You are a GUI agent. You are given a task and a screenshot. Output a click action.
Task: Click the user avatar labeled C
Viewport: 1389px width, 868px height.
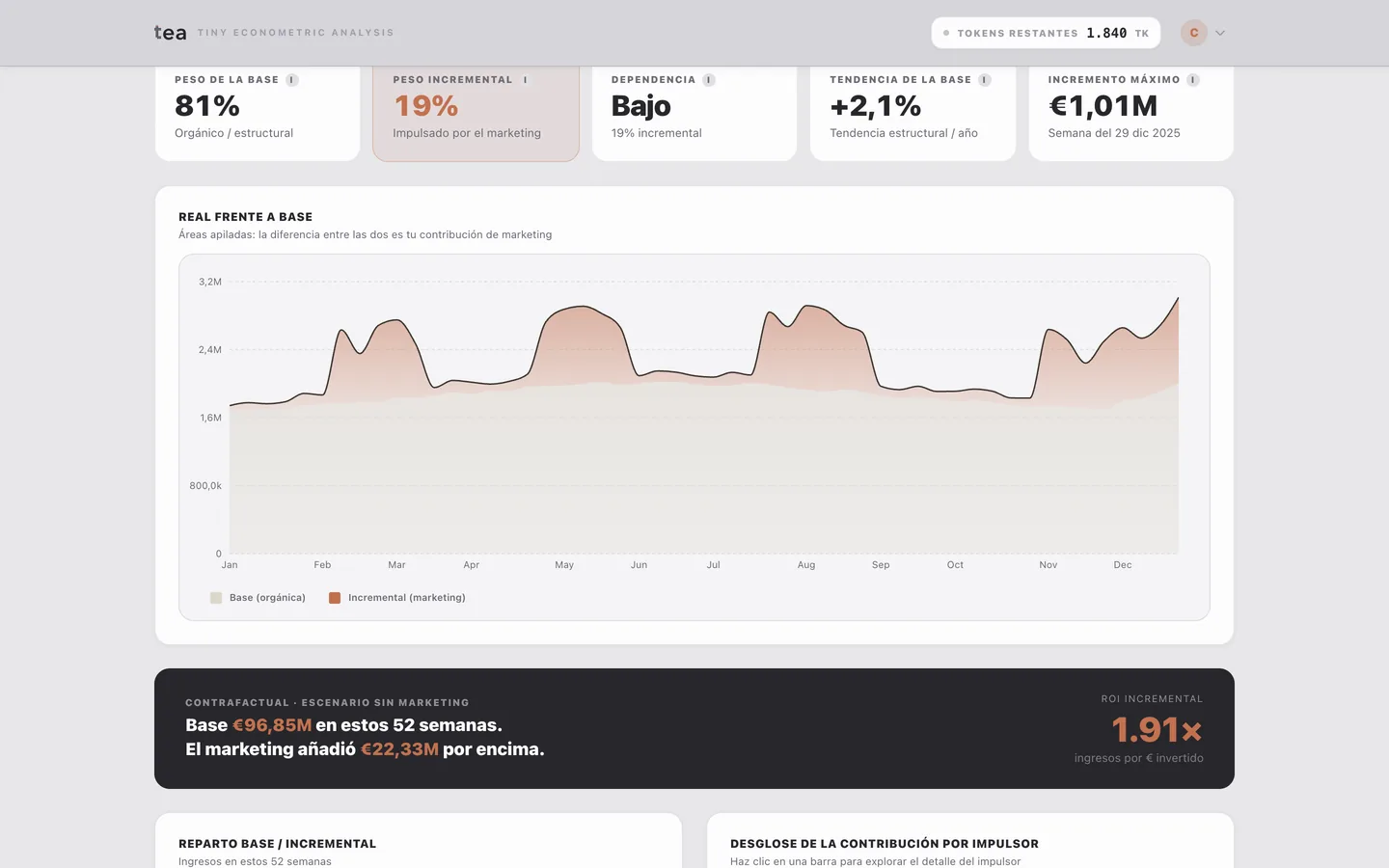coord(1194,33)
